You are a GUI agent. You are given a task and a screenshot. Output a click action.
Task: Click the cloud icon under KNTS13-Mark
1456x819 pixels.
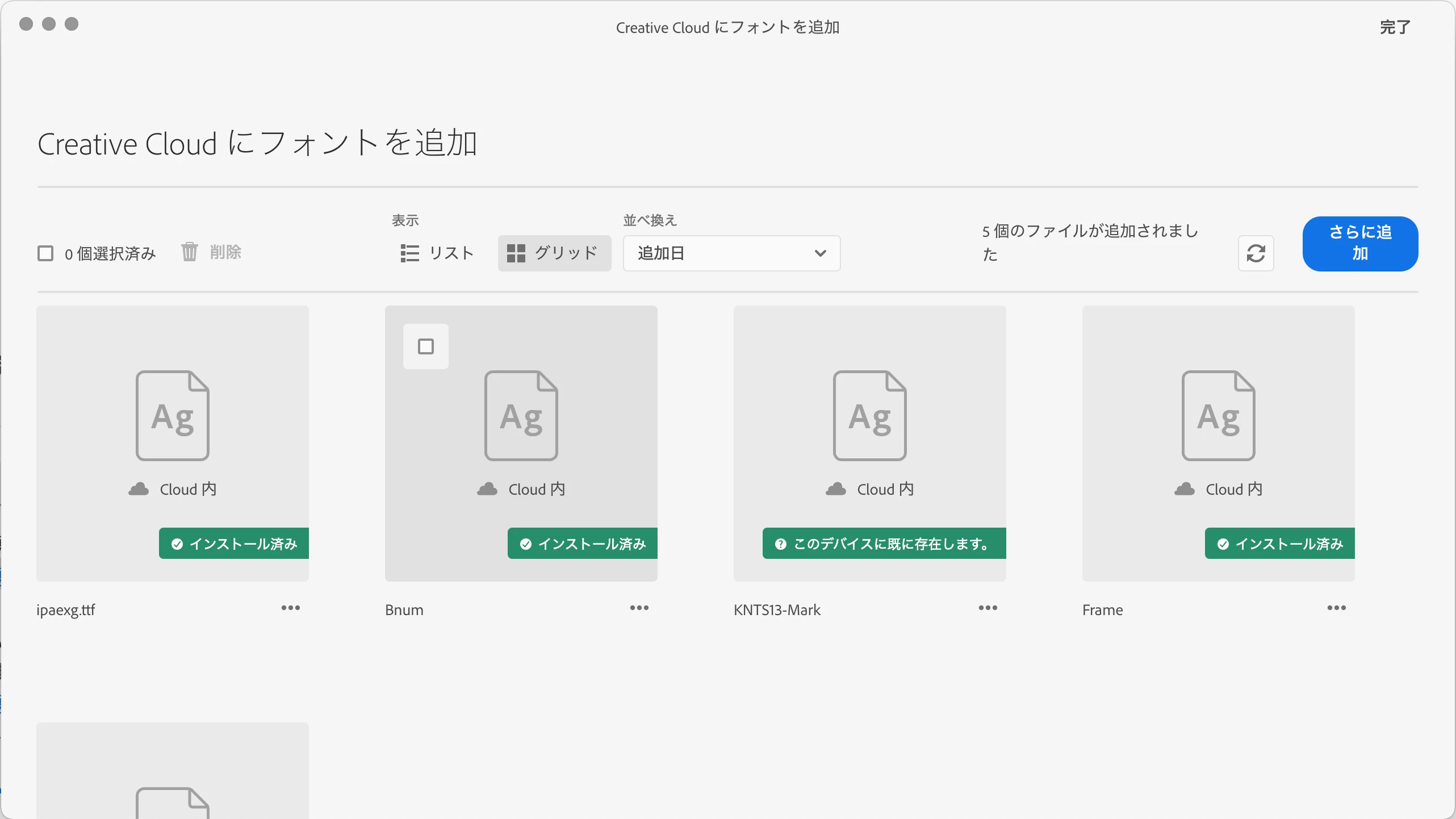(x=835, y=489)
